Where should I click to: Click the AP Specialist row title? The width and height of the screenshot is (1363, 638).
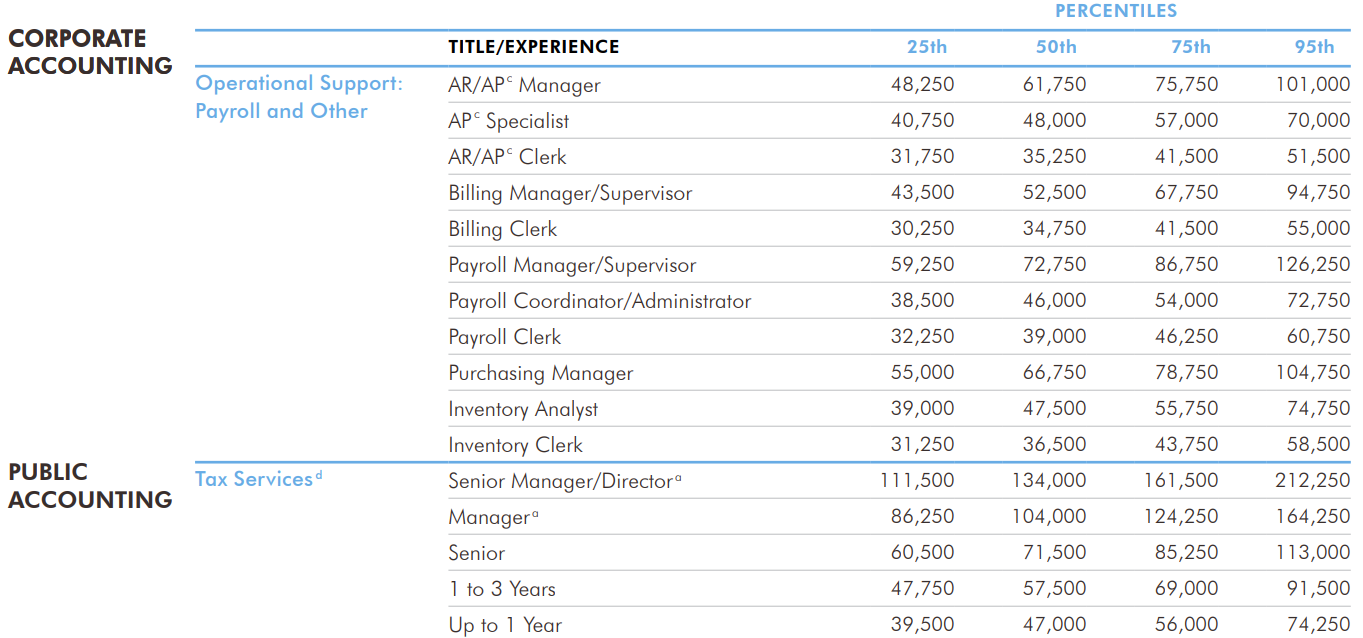click(508, 121)
